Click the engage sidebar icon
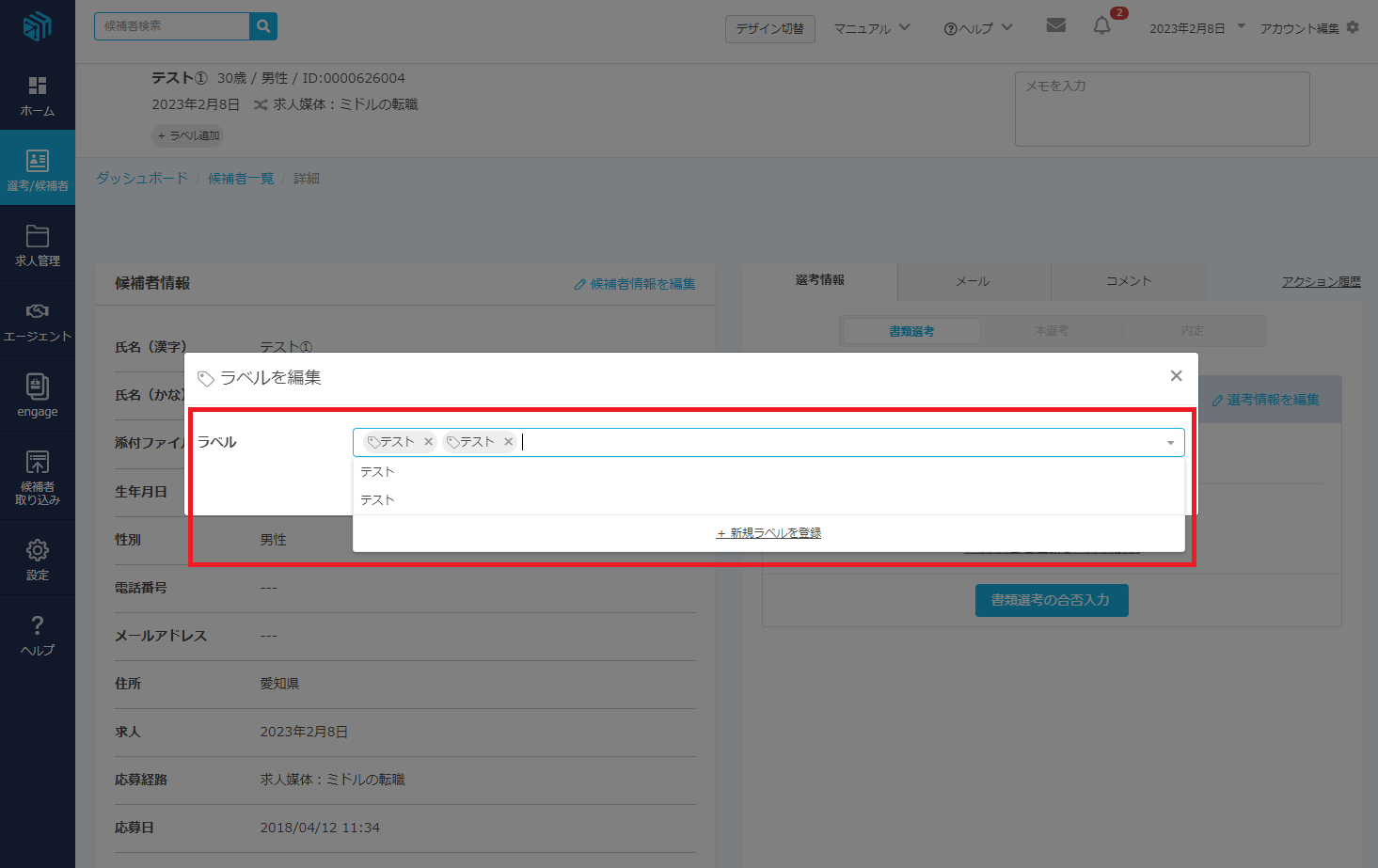 click(x=38, y=387)
